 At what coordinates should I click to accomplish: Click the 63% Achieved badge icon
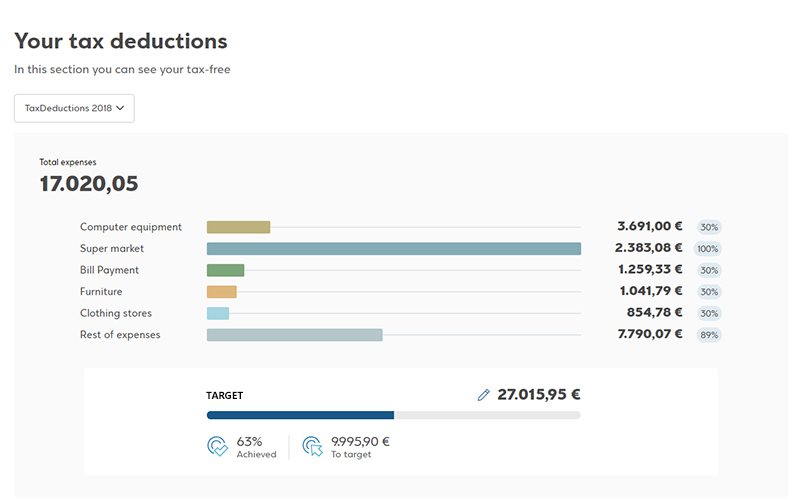(x=217, y=446)
